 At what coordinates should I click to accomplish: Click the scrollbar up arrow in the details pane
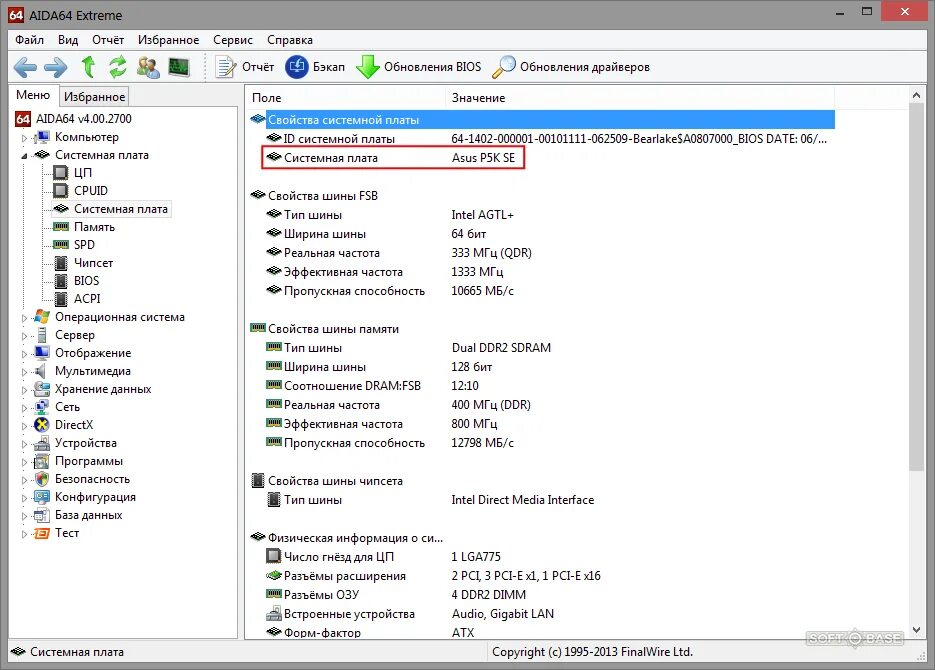(x=917, y=95)
